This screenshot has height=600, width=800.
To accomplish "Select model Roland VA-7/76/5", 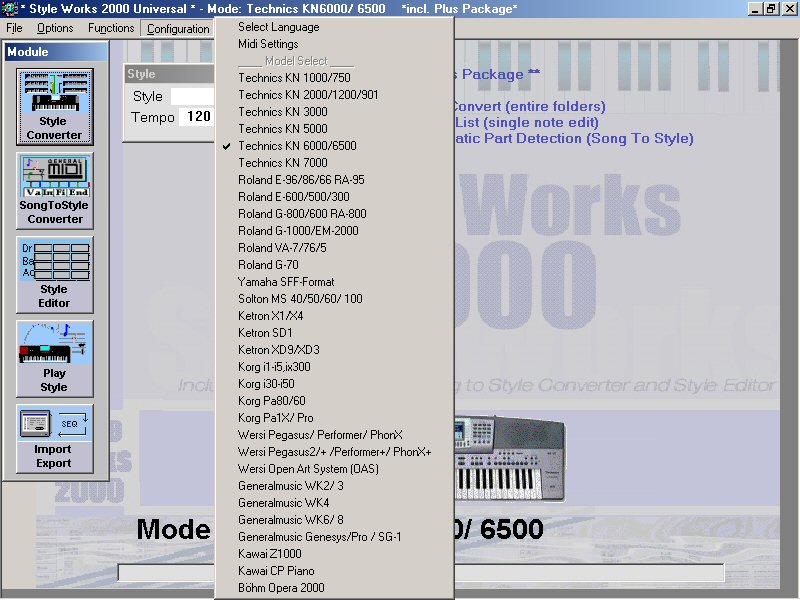I will pyautogui.click(x=334, y=248).
